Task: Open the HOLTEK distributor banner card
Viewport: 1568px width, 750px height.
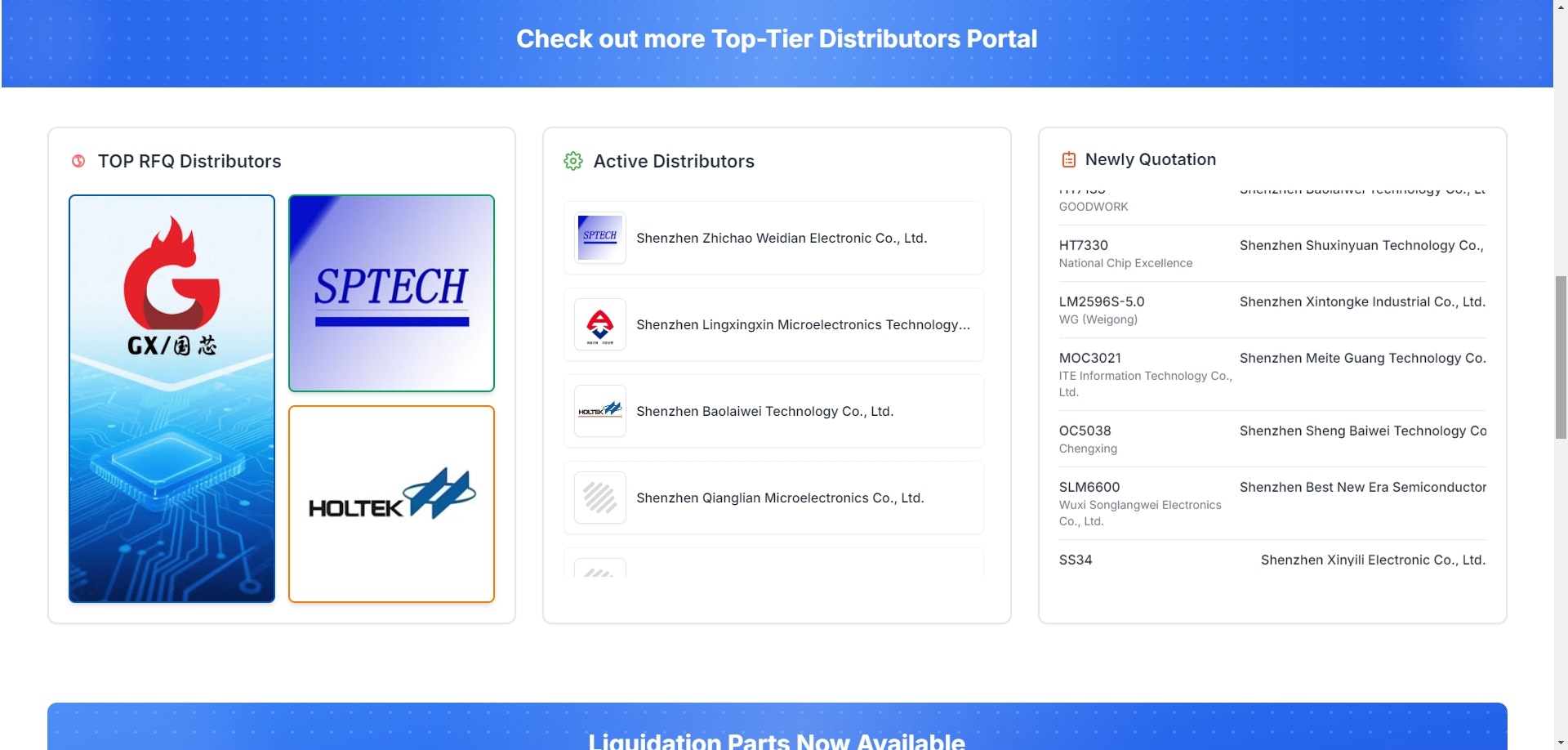Action: click(391, 504)
